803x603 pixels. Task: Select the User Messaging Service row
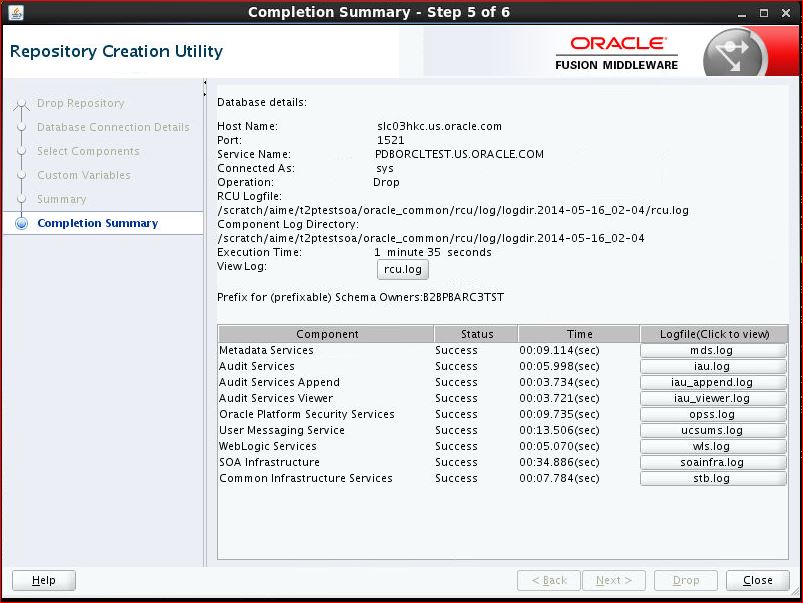click(503, 430)
